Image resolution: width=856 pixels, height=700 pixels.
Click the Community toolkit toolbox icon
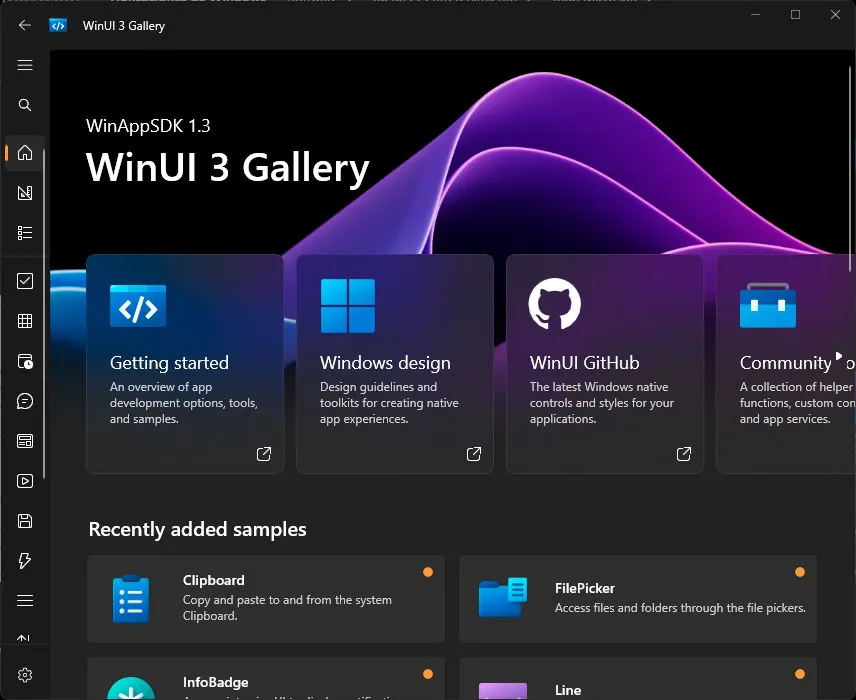pyautogui.click(x=768, y=305)
